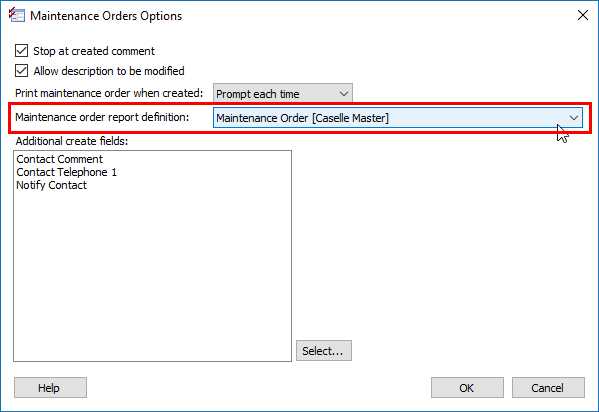Screen dimensions: 599x412
Task: Click the Prompt each time selected value text
Action: [x=257, y=94]
